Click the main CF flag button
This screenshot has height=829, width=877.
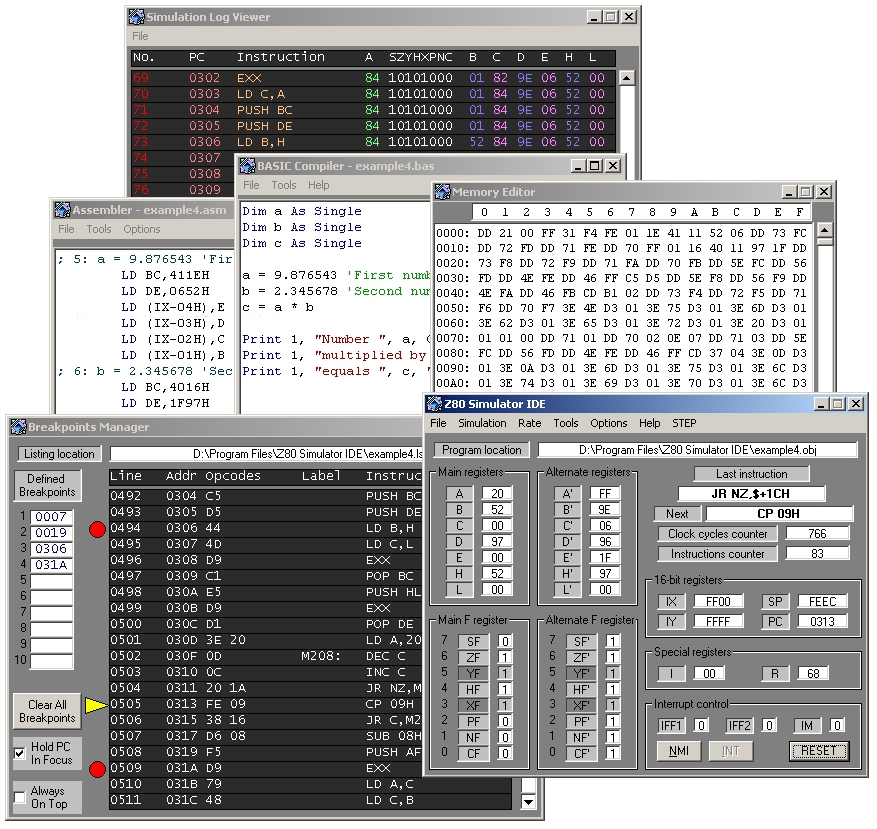pos(473,754)
